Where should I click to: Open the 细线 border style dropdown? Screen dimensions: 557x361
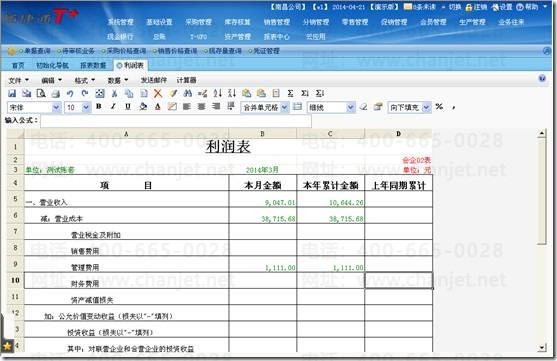351,107
